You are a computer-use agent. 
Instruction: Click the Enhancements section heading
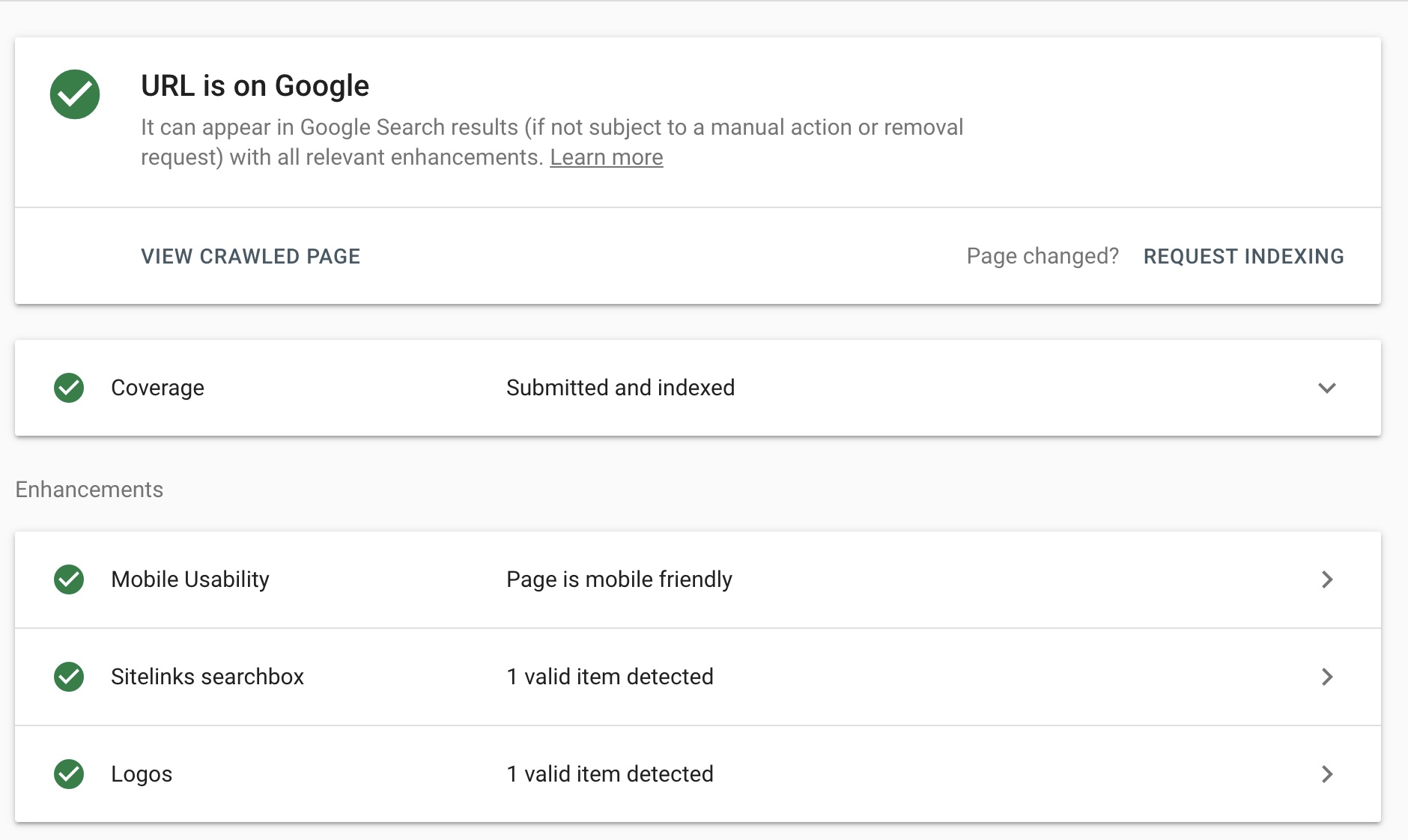[89, 490]
